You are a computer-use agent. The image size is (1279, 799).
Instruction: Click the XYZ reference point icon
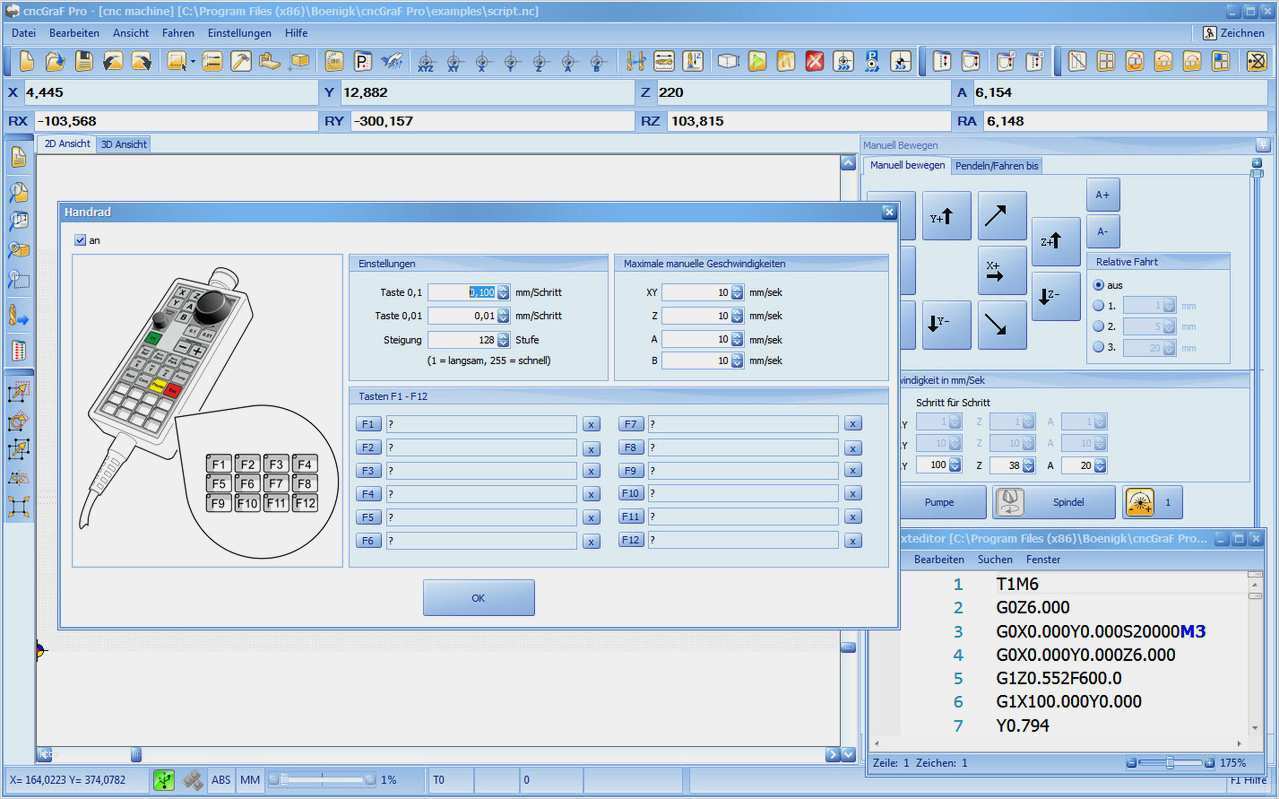tap(426, 61)
